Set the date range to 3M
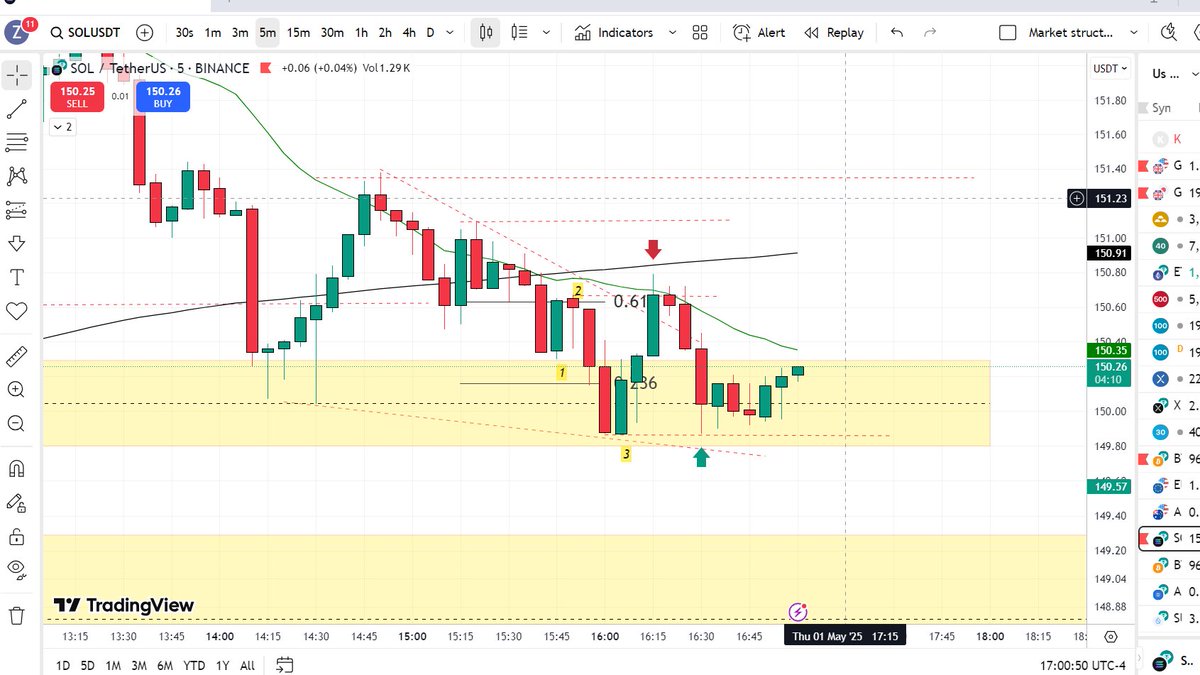The height and width of the screenshot is (675, 1200). [139, 665]
